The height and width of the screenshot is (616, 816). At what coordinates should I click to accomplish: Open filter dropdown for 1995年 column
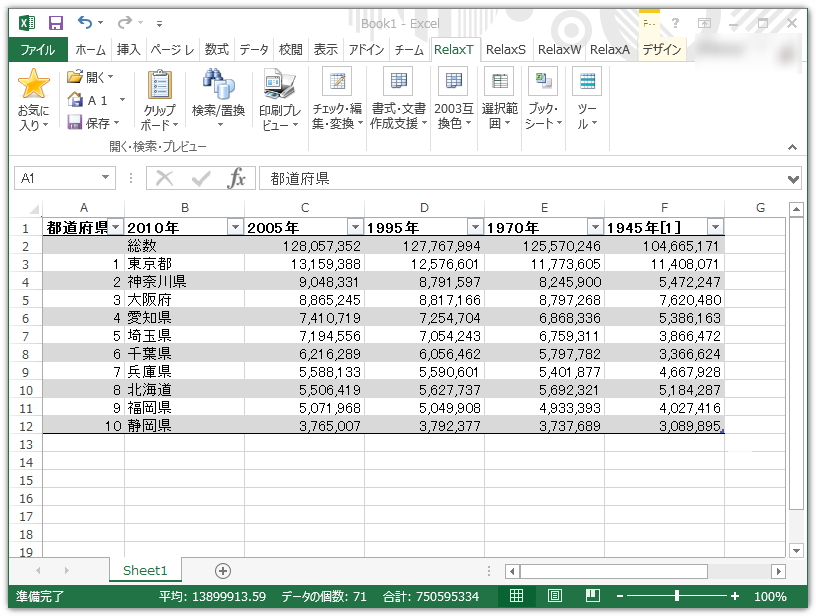coord(475,227)
